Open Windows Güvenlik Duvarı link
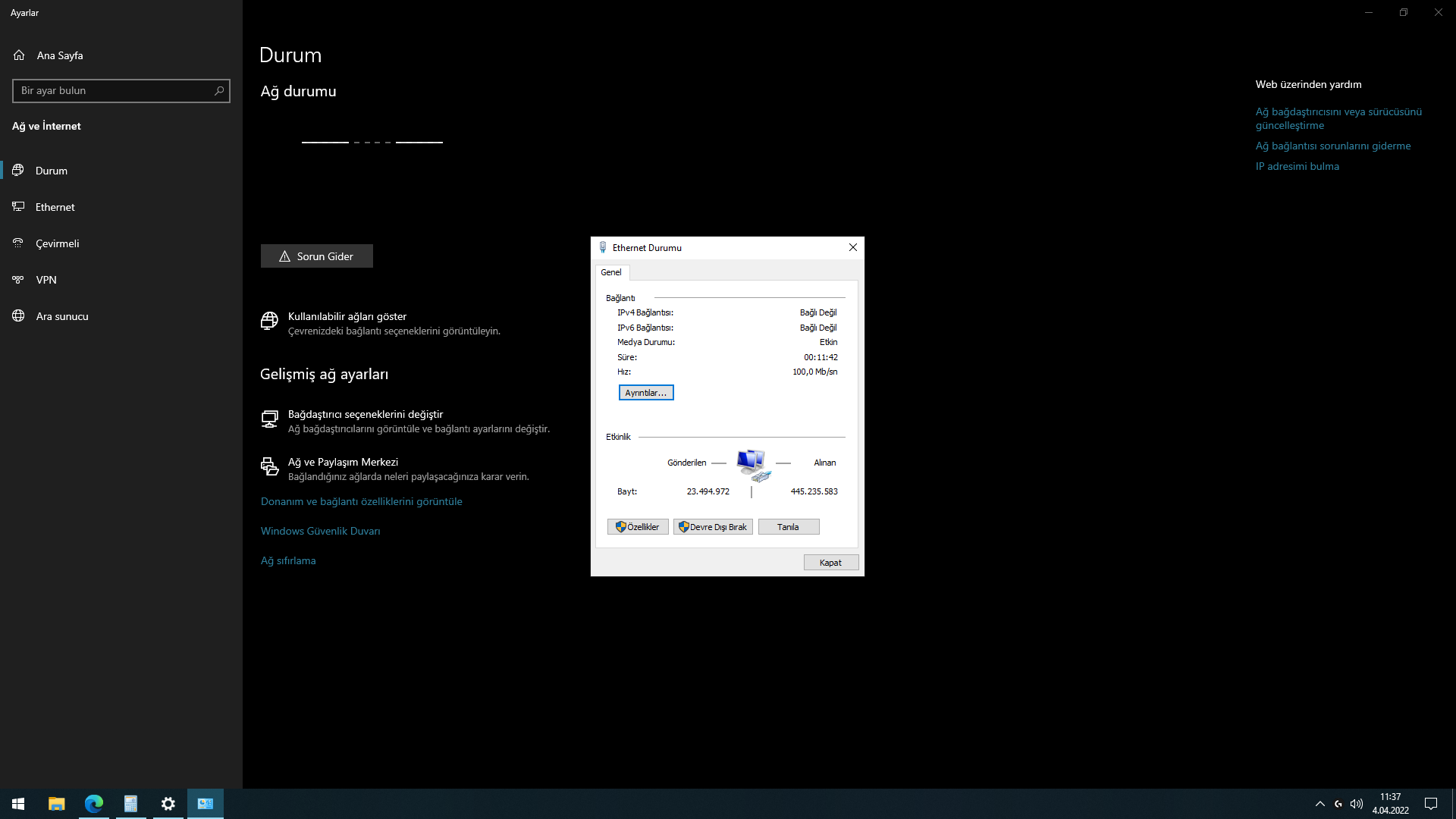The image size is (1456, 819). click(320, 531)
